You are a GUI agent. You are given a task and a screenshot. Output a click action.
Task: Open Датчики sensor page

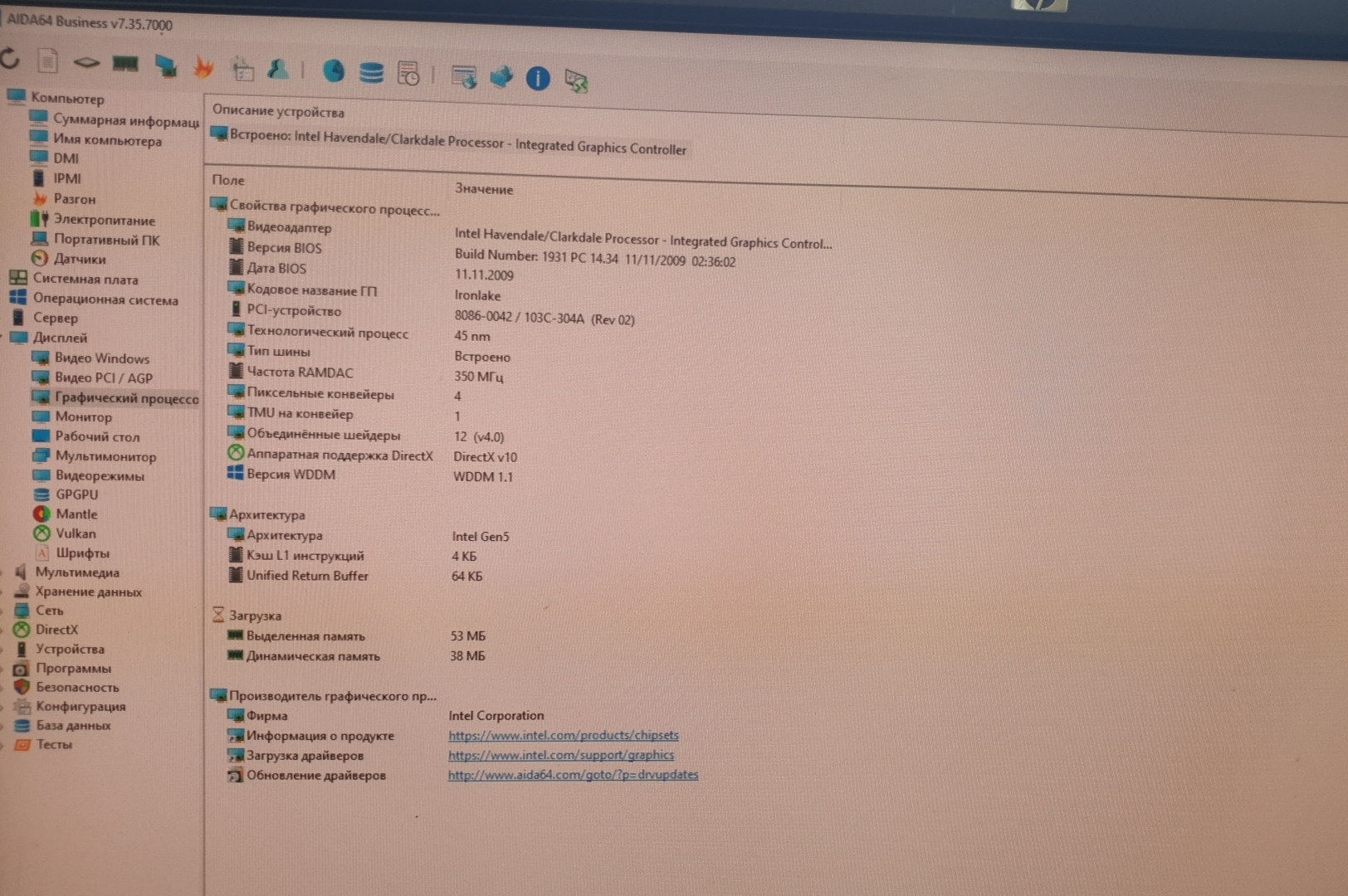pos(68,258)
